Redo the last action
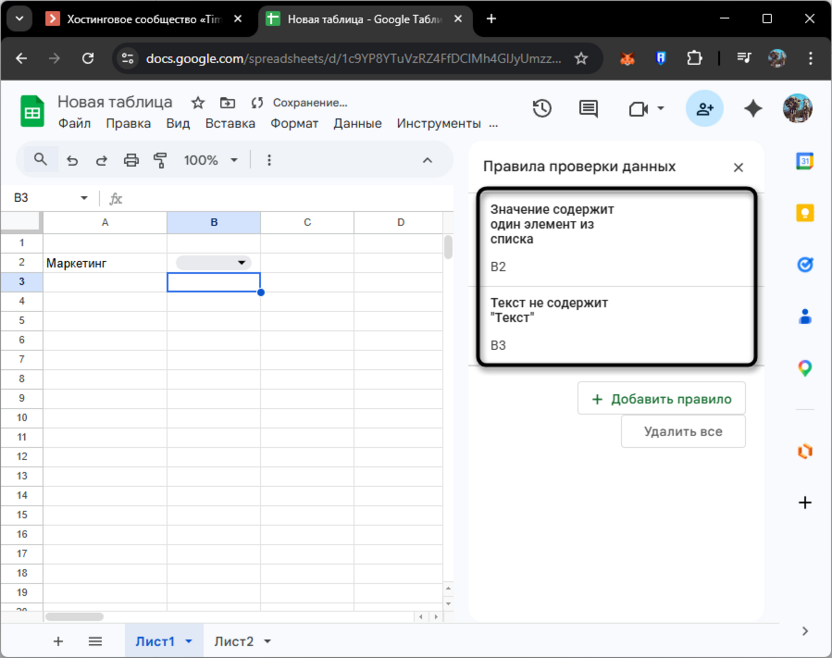The width and height of the screenshot is (832, 658). point(101,160)
